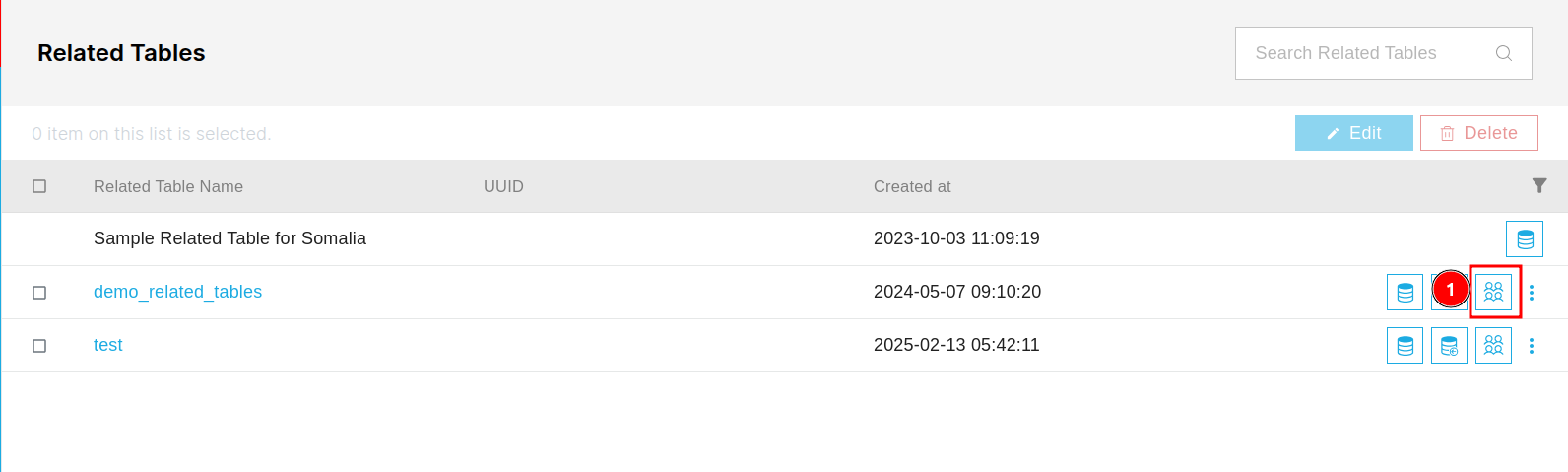Open database icon in test row
This screenshot has height=472, width=1568.
[1405, 345]
